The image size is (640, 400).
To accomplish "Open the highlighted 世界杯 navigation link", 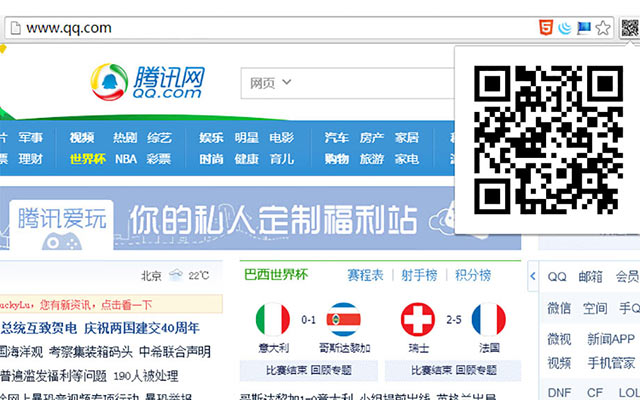I will click(x=88, y=159).
